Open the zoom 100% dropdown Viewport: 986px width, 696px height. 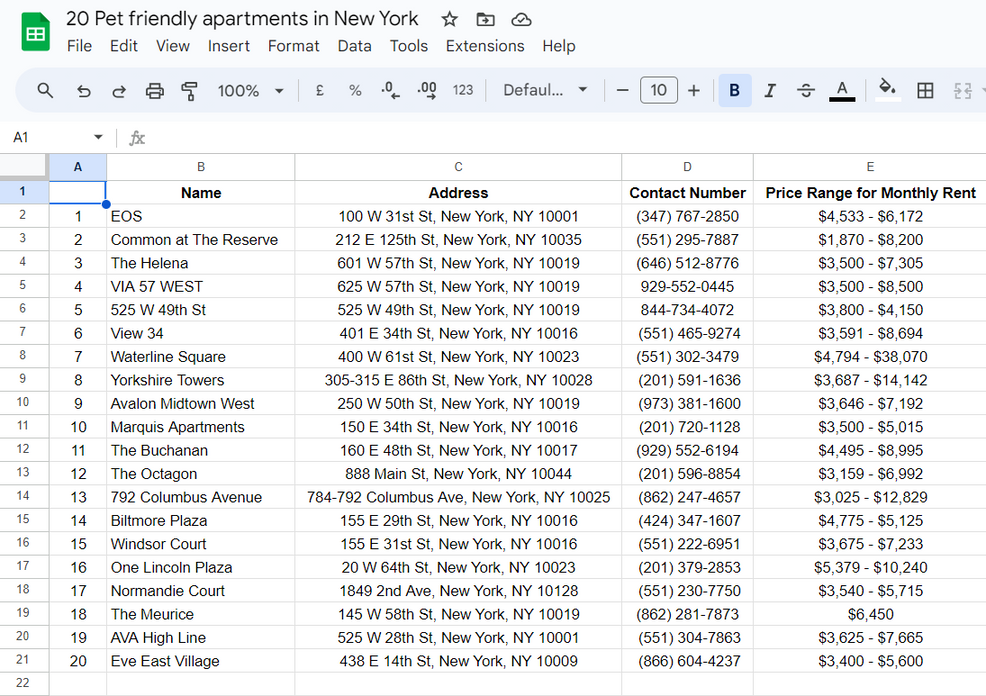(250, 91)
